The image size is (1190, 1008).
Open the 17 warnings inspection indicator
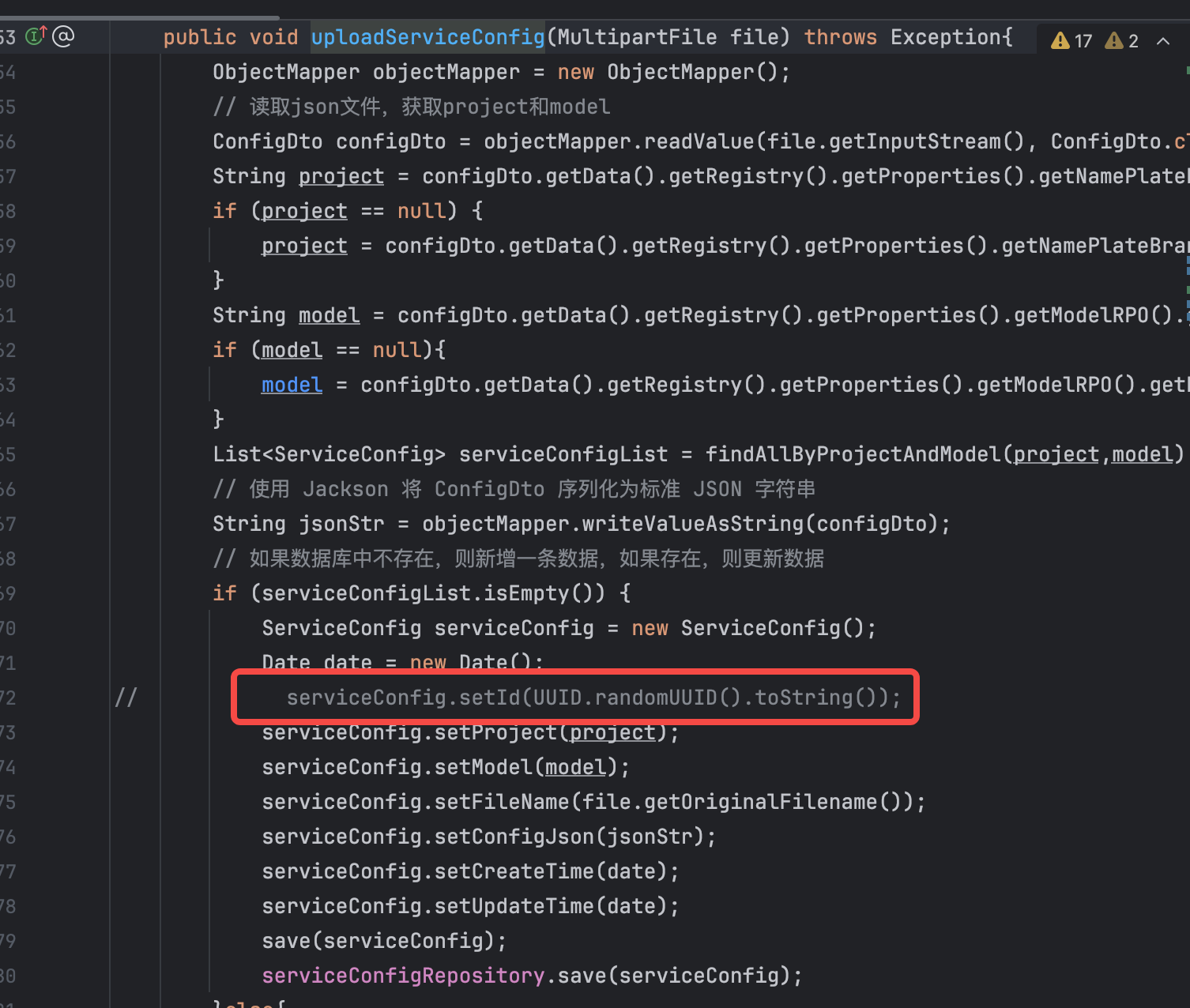click(x=1071, y=41)
